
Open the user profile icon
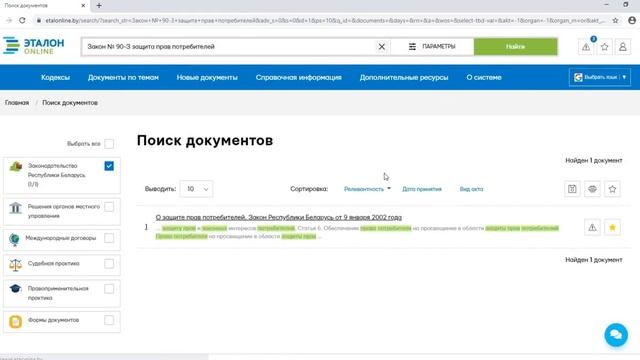click(x=623, y=47)
